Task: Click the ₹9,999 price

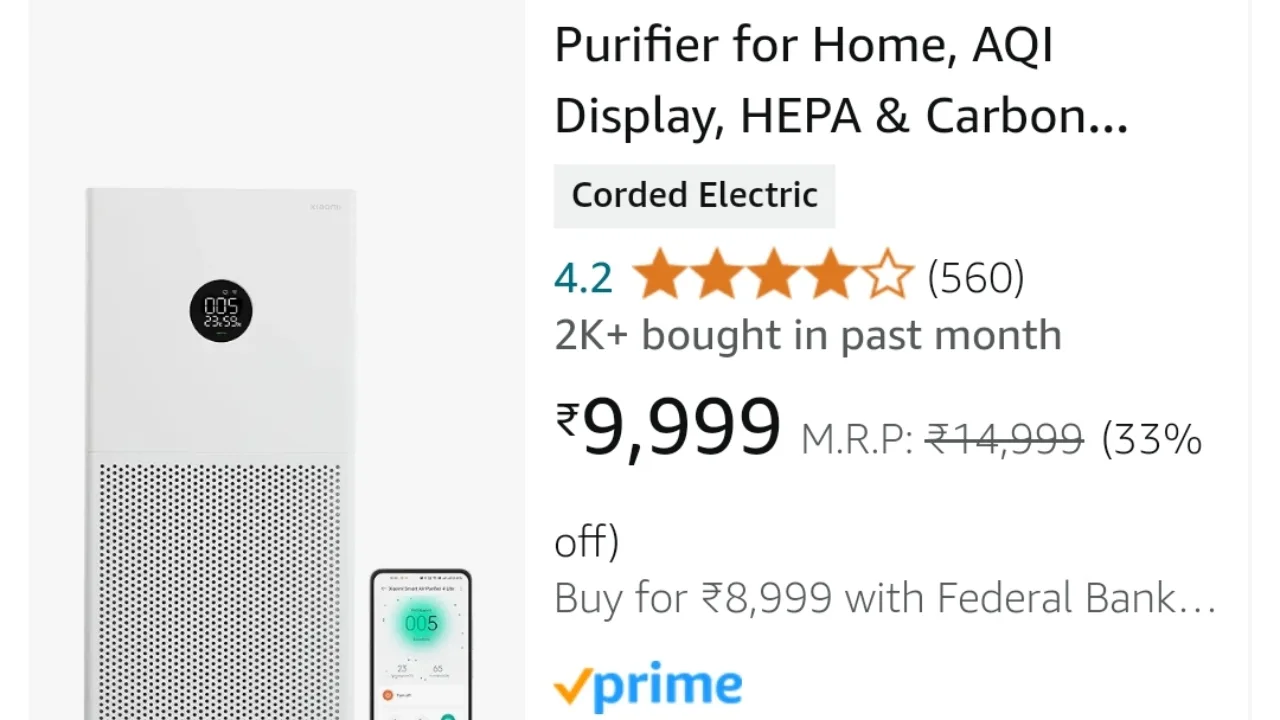Action: click(x=667, y=426)
